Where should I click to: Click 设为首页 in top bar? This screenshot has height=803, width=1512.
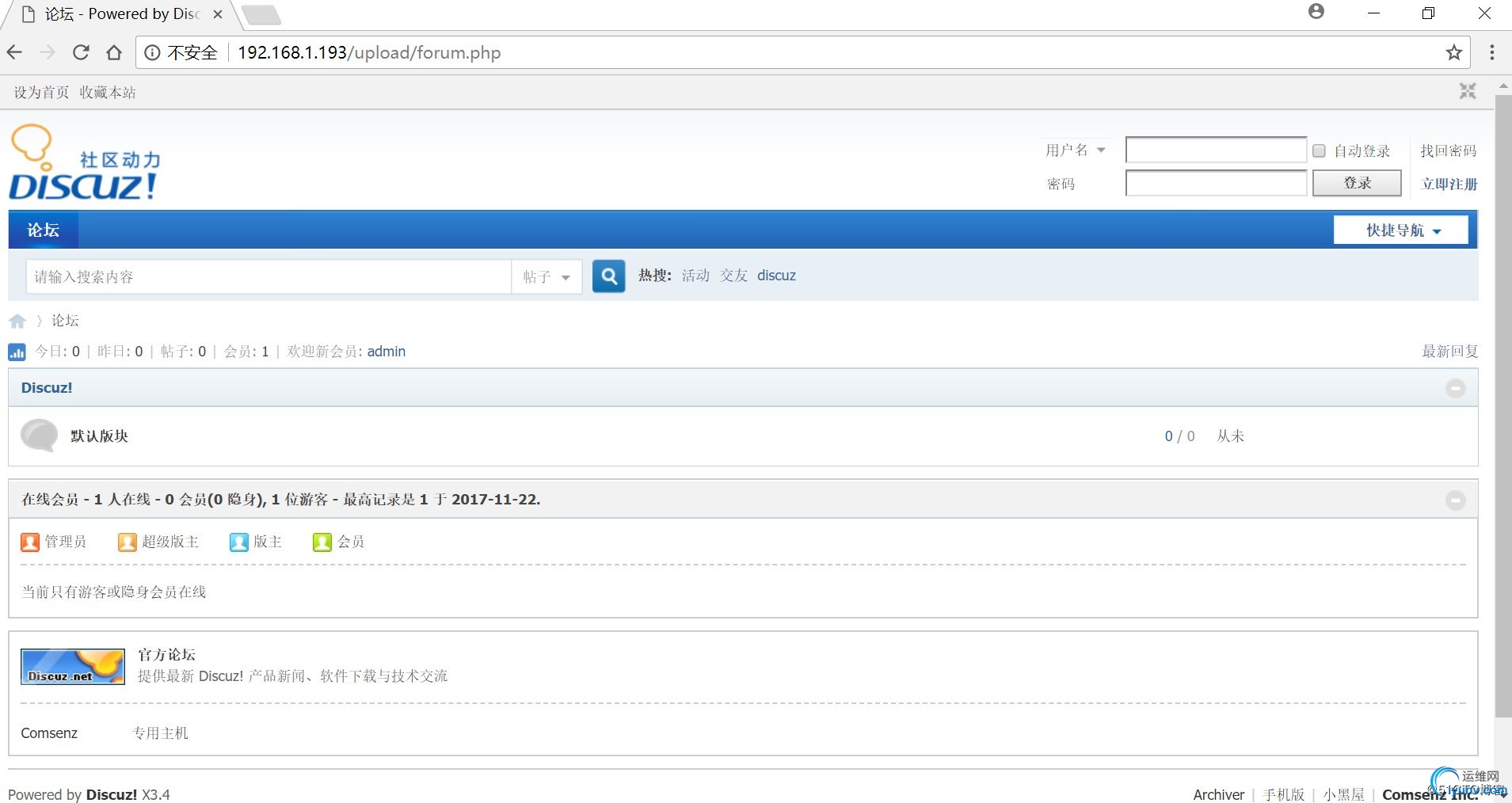click(x=41, y=93)
